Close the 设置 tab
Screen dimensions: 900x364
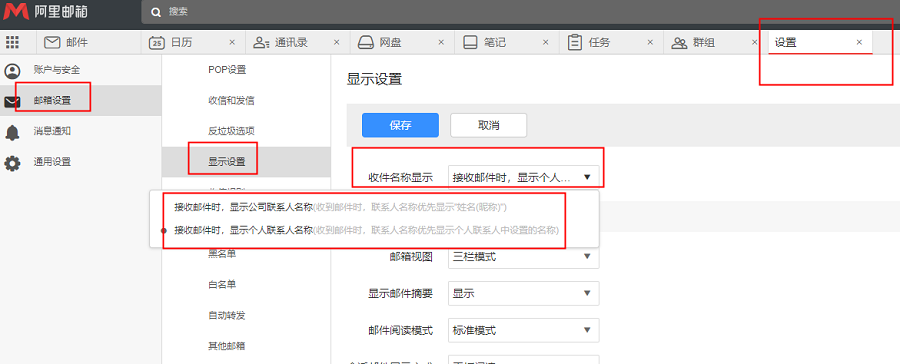pyautogui.click(x=859, y=42)
